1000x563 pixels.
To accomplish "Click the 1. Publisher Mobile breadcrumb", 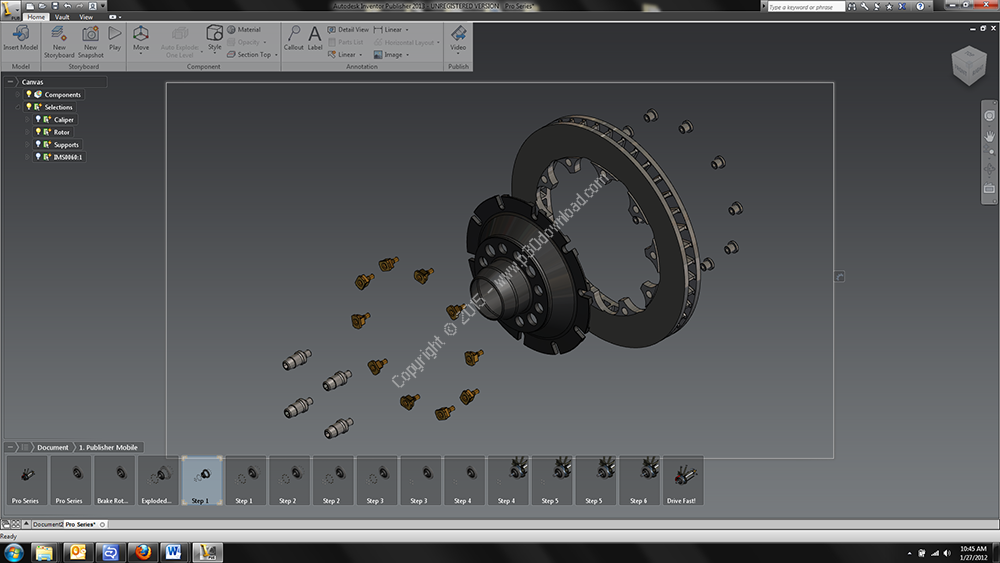I will tap(108, 447).
